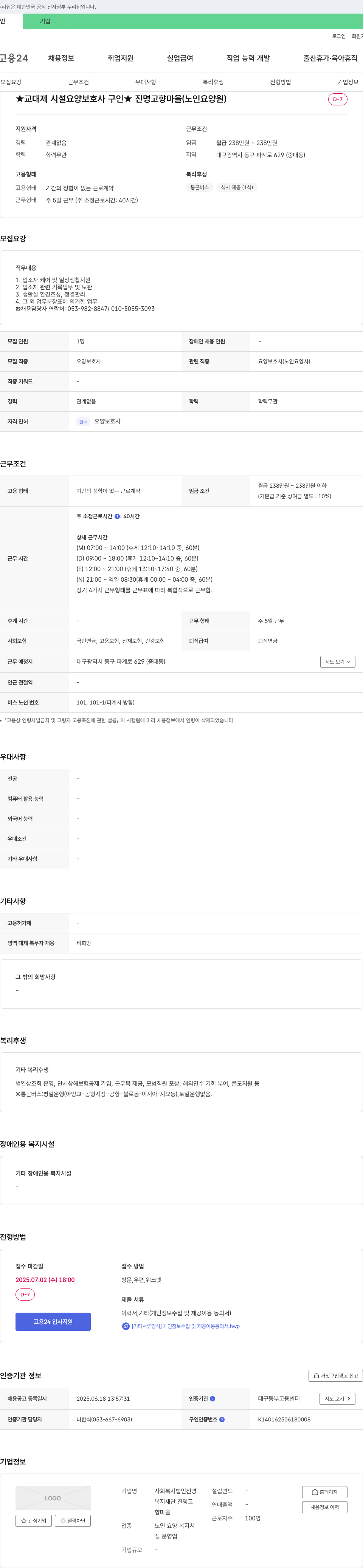
Task: Open 취업지원 main menu
Action: (121, 59)
